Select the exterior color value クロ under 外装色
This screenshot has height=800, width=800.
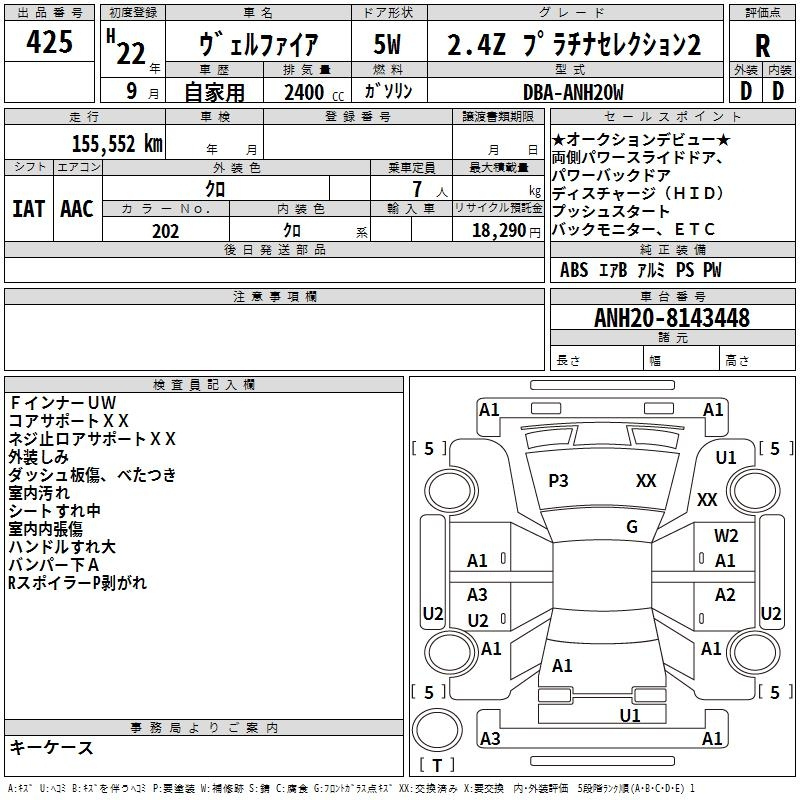pyautogui.click(x=215, y=189)
